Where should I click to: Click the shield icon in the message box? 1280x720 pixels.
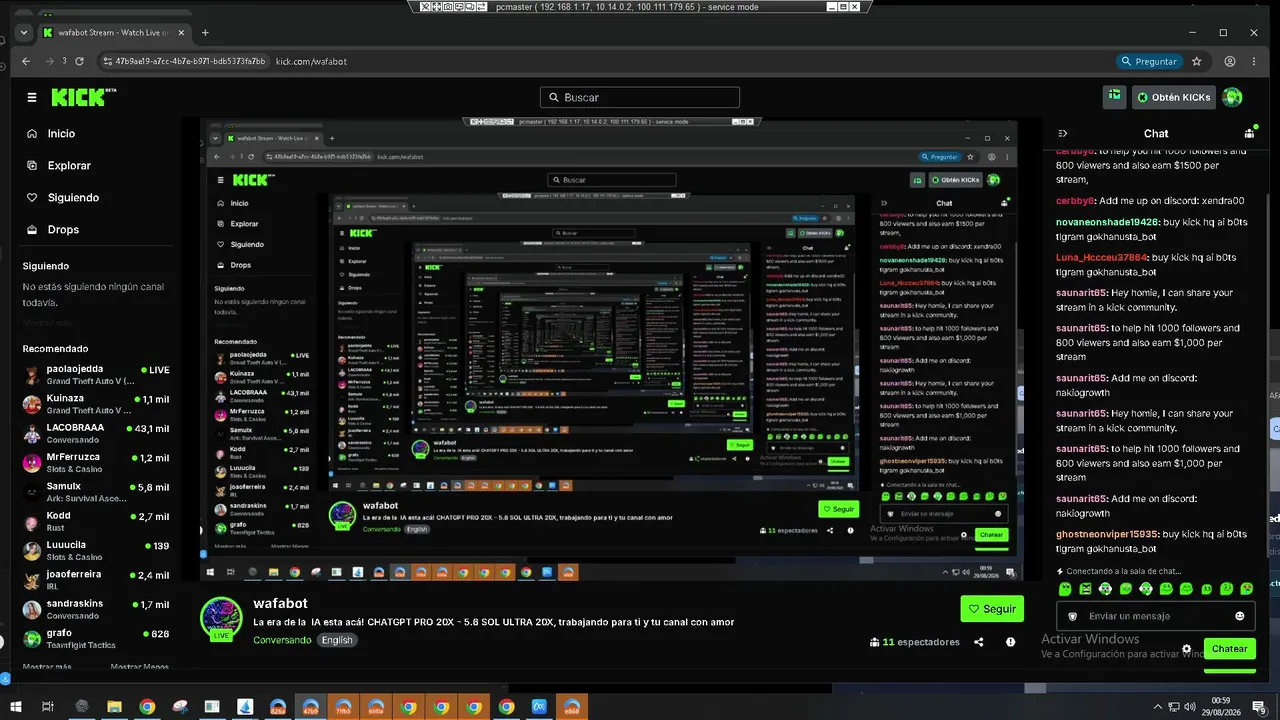[x=1073, y=616]
